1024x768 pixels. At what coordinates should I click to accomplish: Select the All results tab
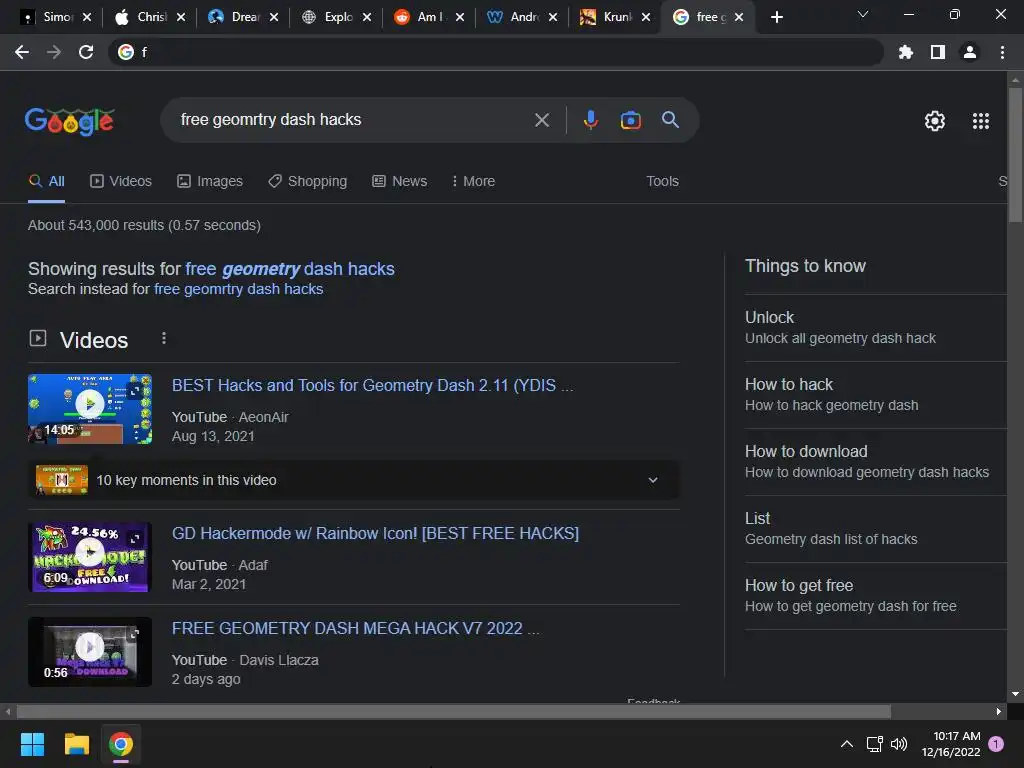[46, 182]
